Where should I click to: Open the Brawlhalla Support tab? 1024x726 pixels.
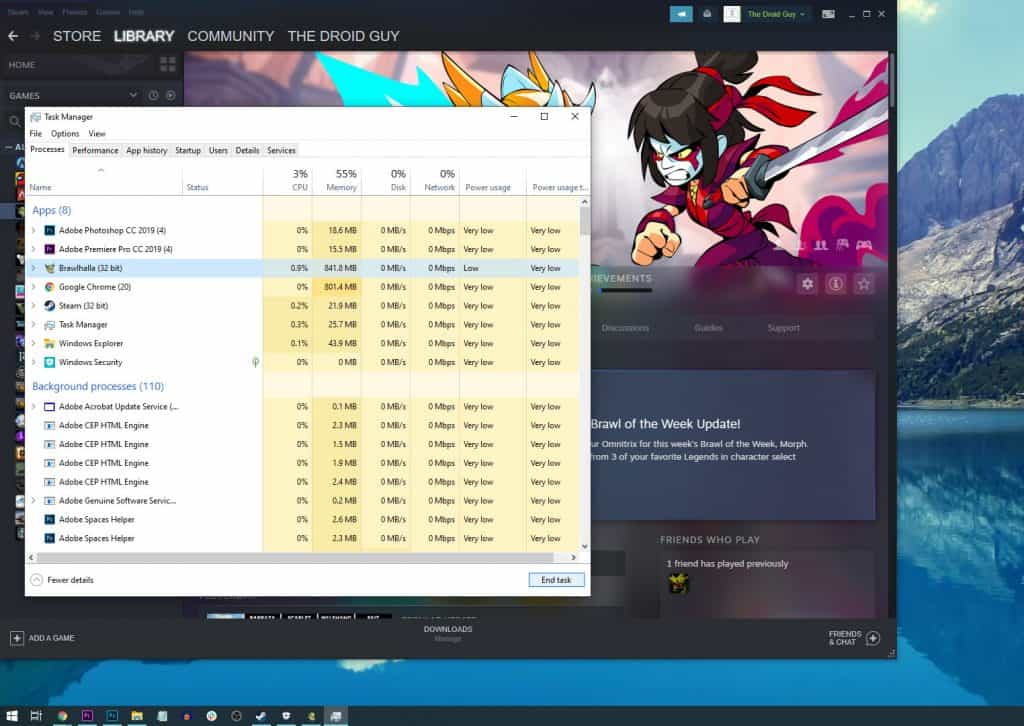(784, 328)
